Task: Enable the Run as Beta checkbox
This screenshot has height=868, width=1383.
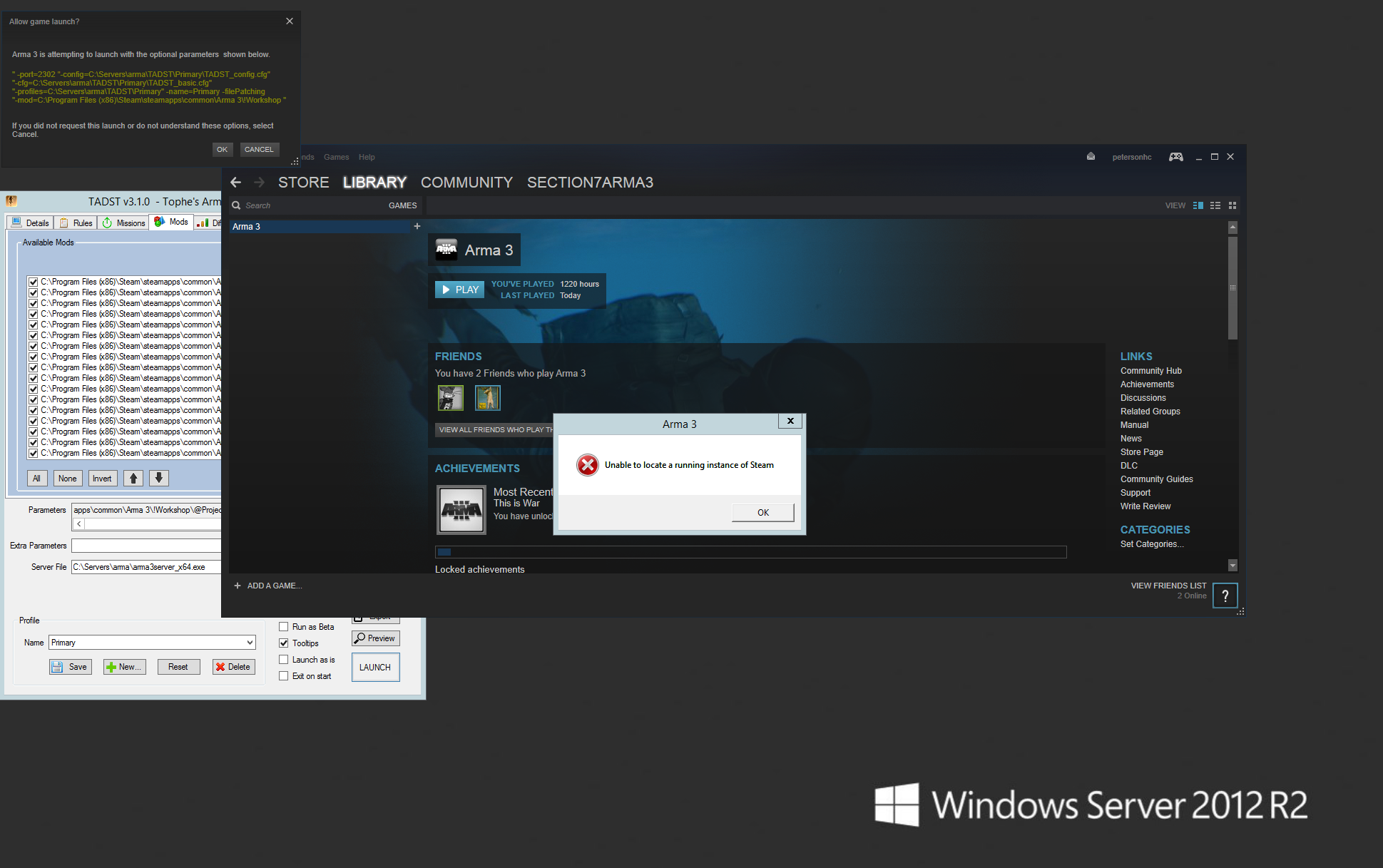Action: pos(284,626)
